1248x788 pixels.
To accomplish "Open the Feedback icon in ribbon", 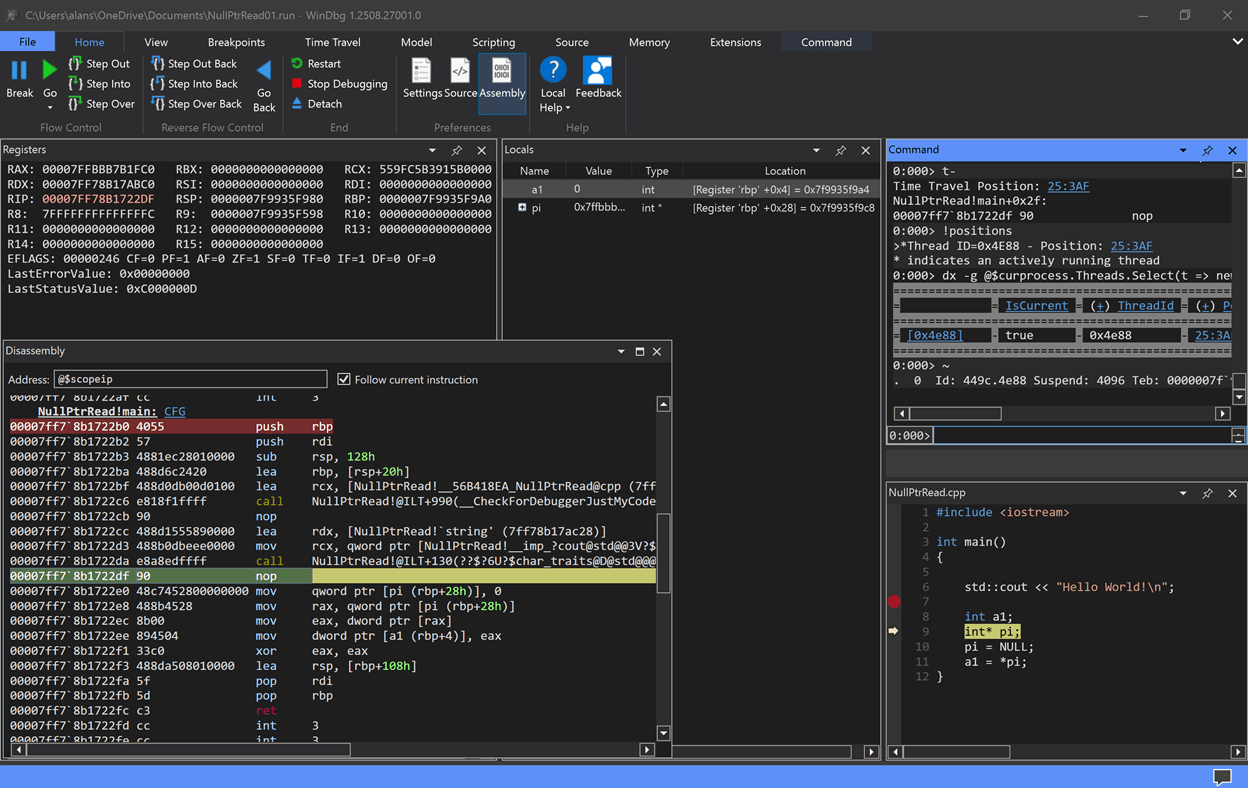I will click(598, 72).
